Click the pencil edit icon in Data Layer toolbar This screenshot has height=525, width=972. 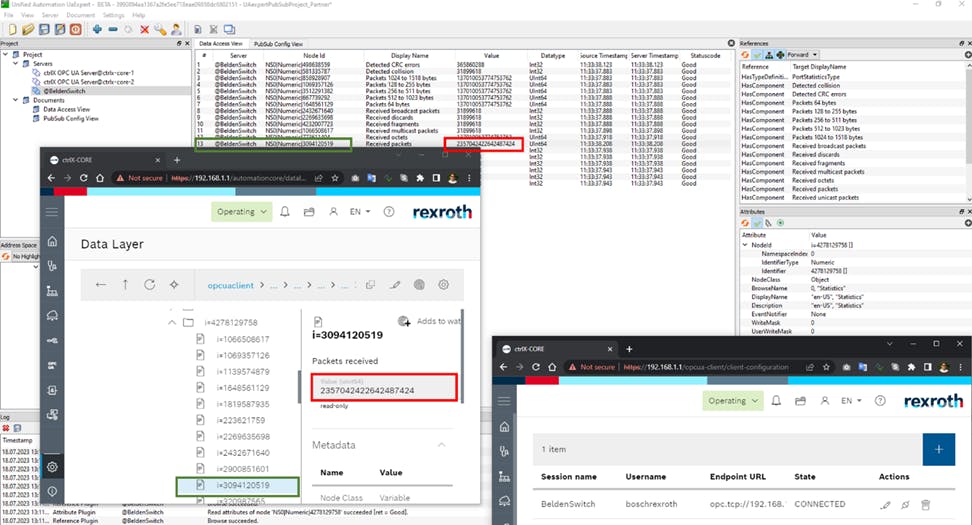[395, 285]
